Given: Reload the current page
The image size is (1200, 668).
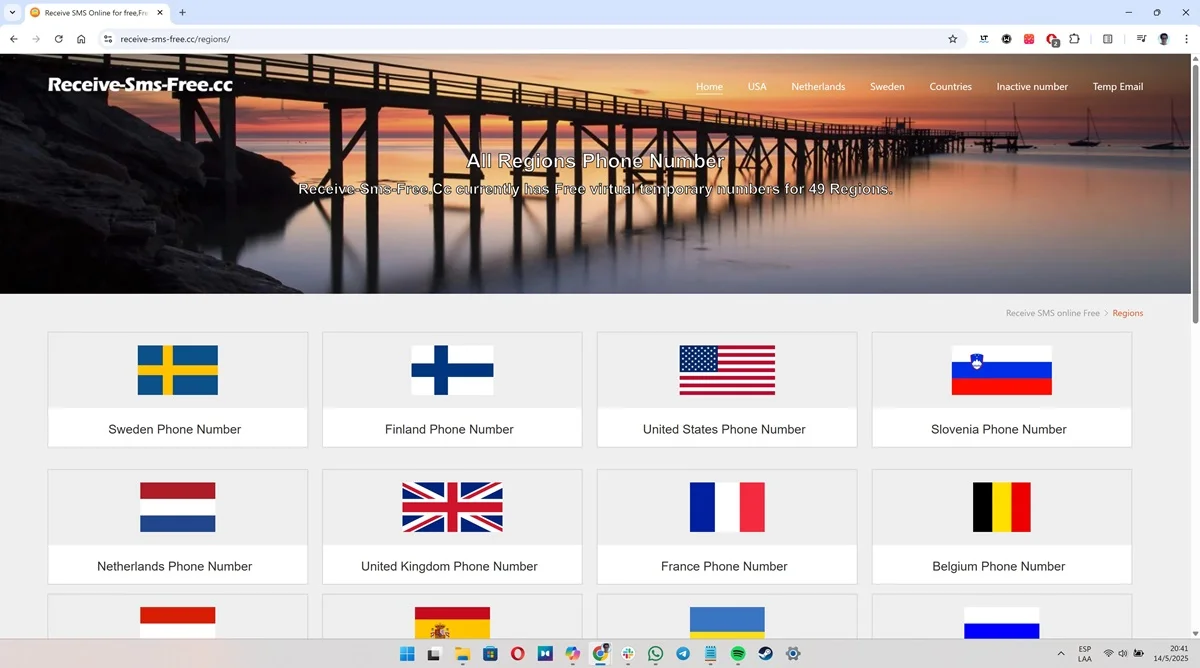Looking at the screenshot, I should coord(59,39).
